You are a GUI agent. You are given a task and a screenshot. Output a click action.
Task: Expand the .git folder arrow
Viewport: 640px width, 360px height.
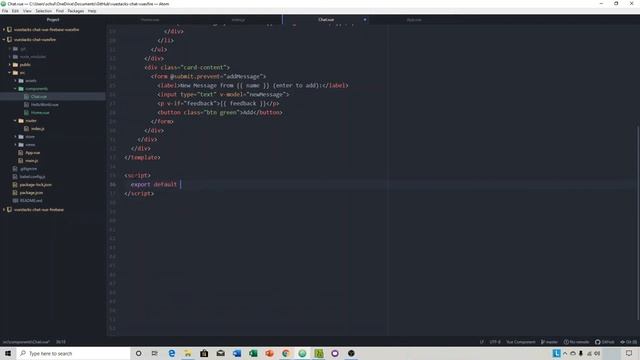(10, 49)
